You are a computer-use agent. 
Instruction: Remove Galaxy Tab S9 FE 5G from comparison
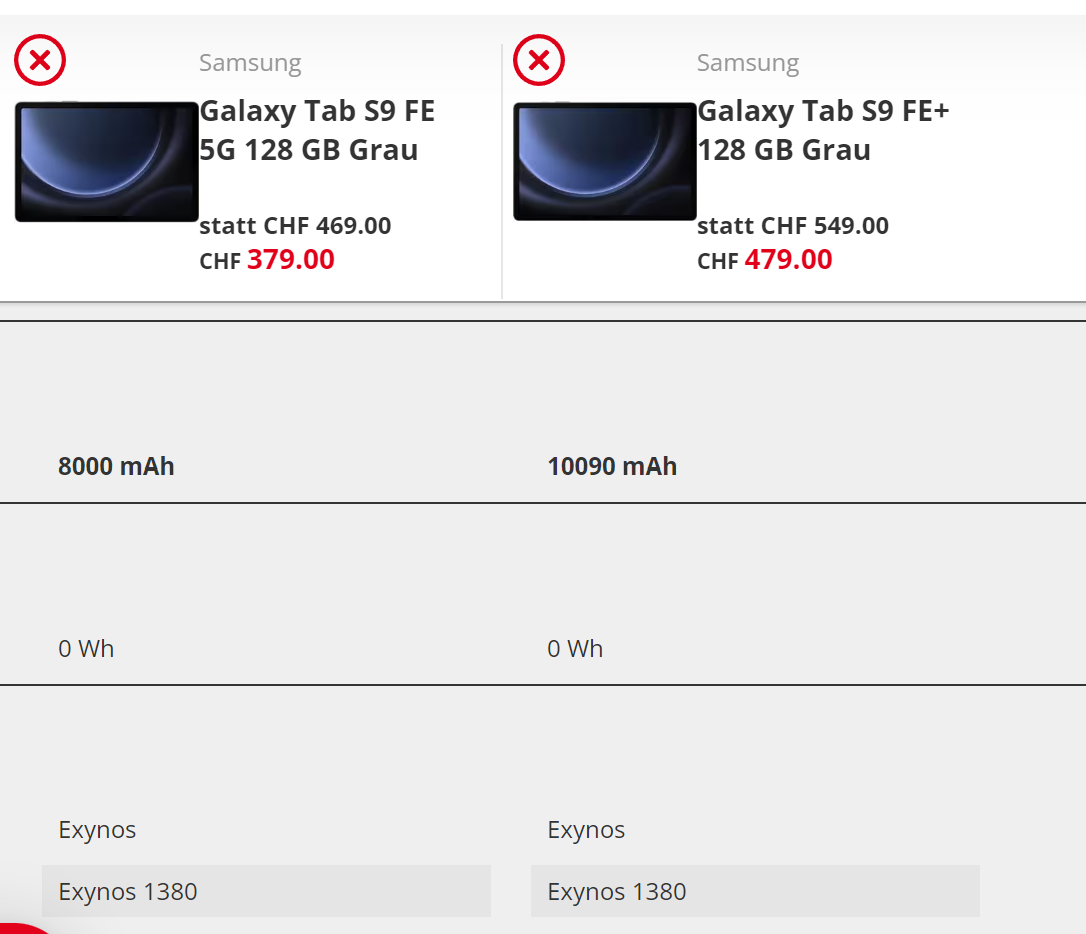point(40,60)
